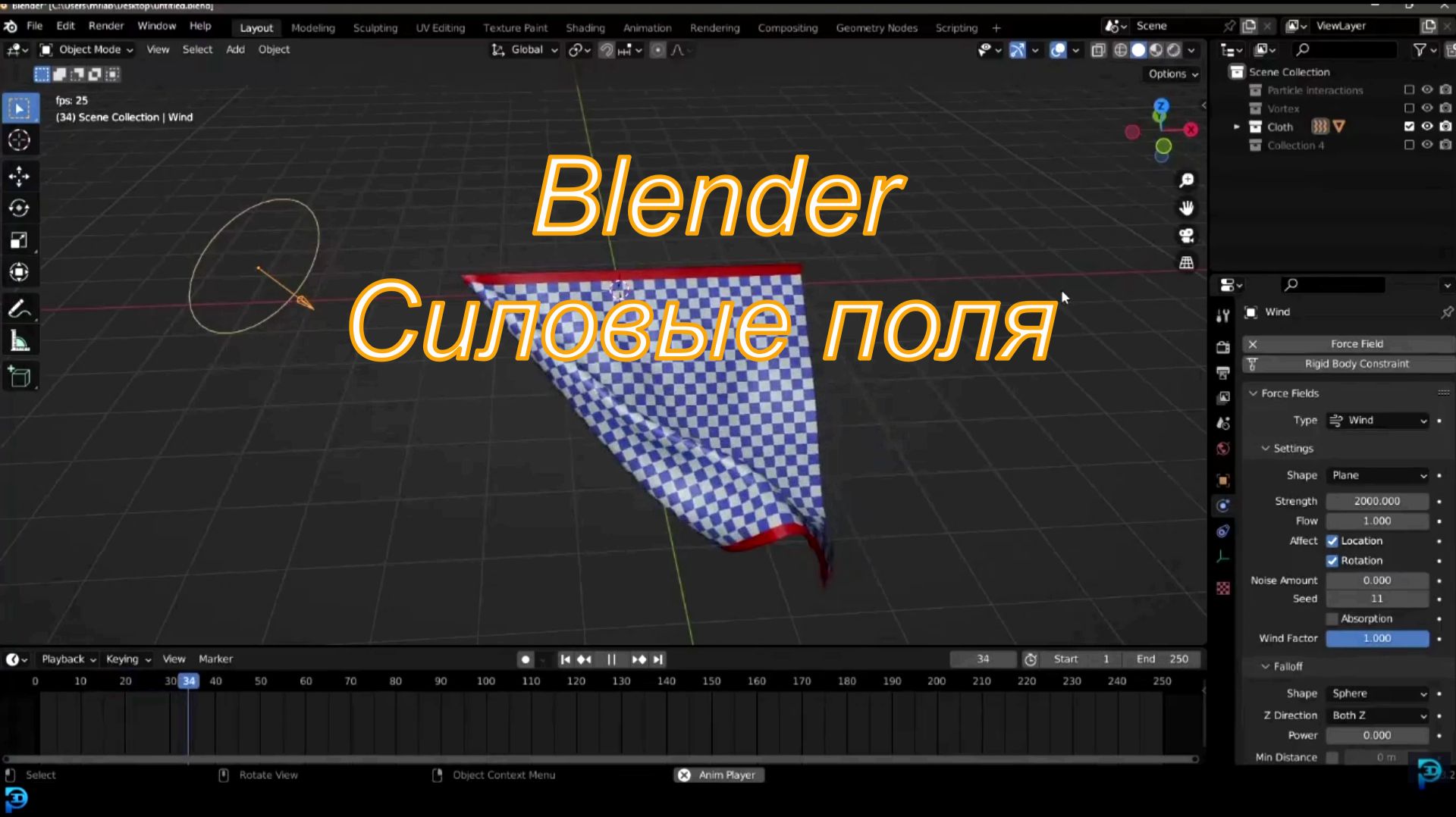
Task: Open the Global transform orientation dropdown
Action: coord(525,50)
